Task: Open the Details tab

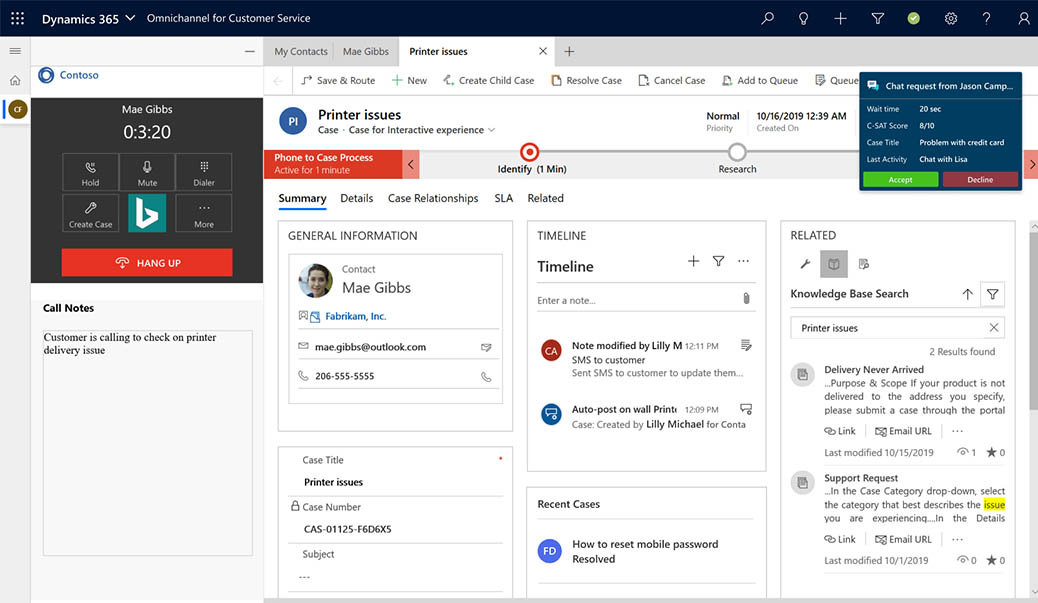Action: [356, 198]
